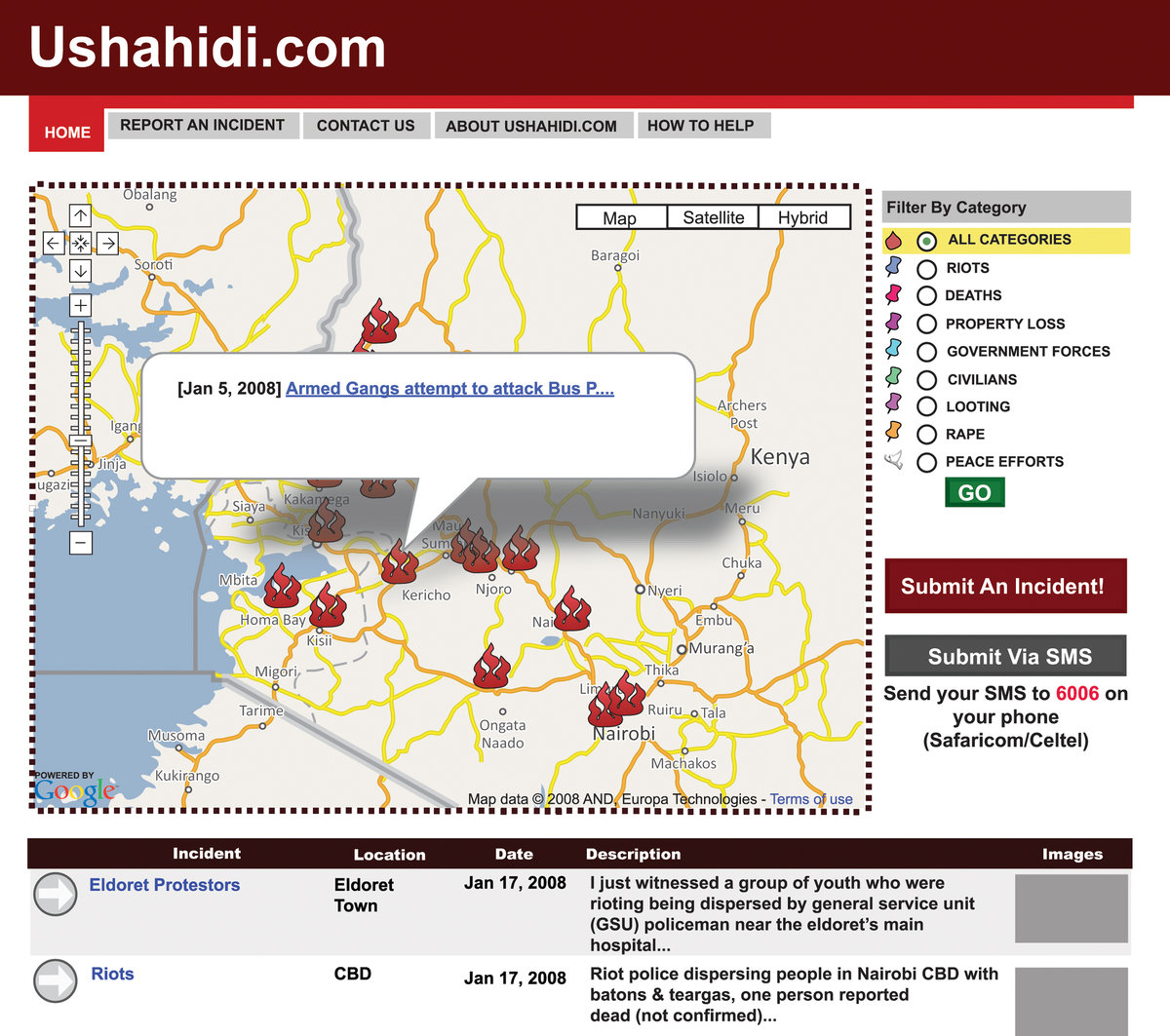This screenshot has width=1170, height=1036.
Task: Switch the map to Hybrid view
Action: [x=802, y=217]
